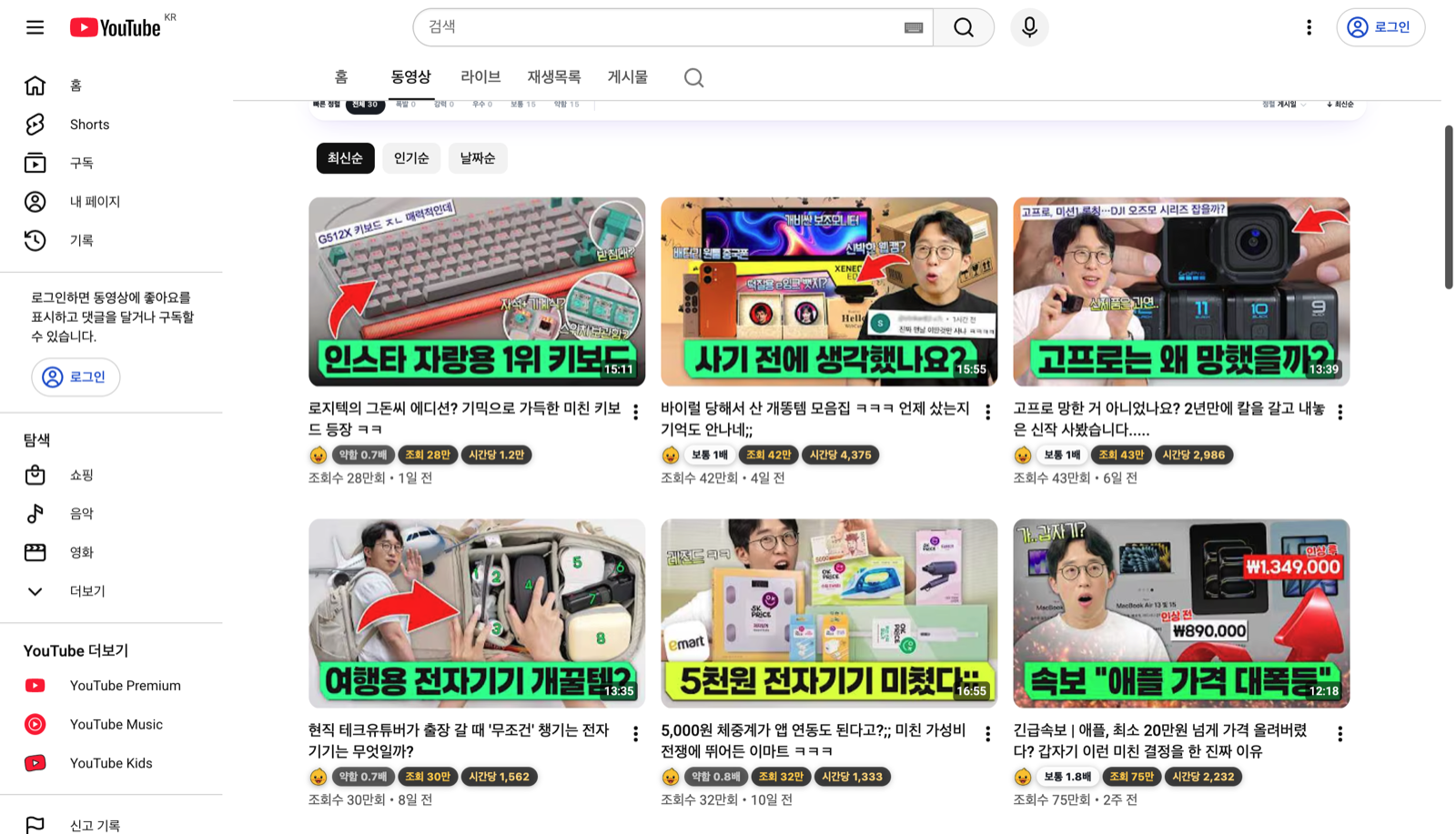Open the YouTube Music icon

click(x=35, y=725)
